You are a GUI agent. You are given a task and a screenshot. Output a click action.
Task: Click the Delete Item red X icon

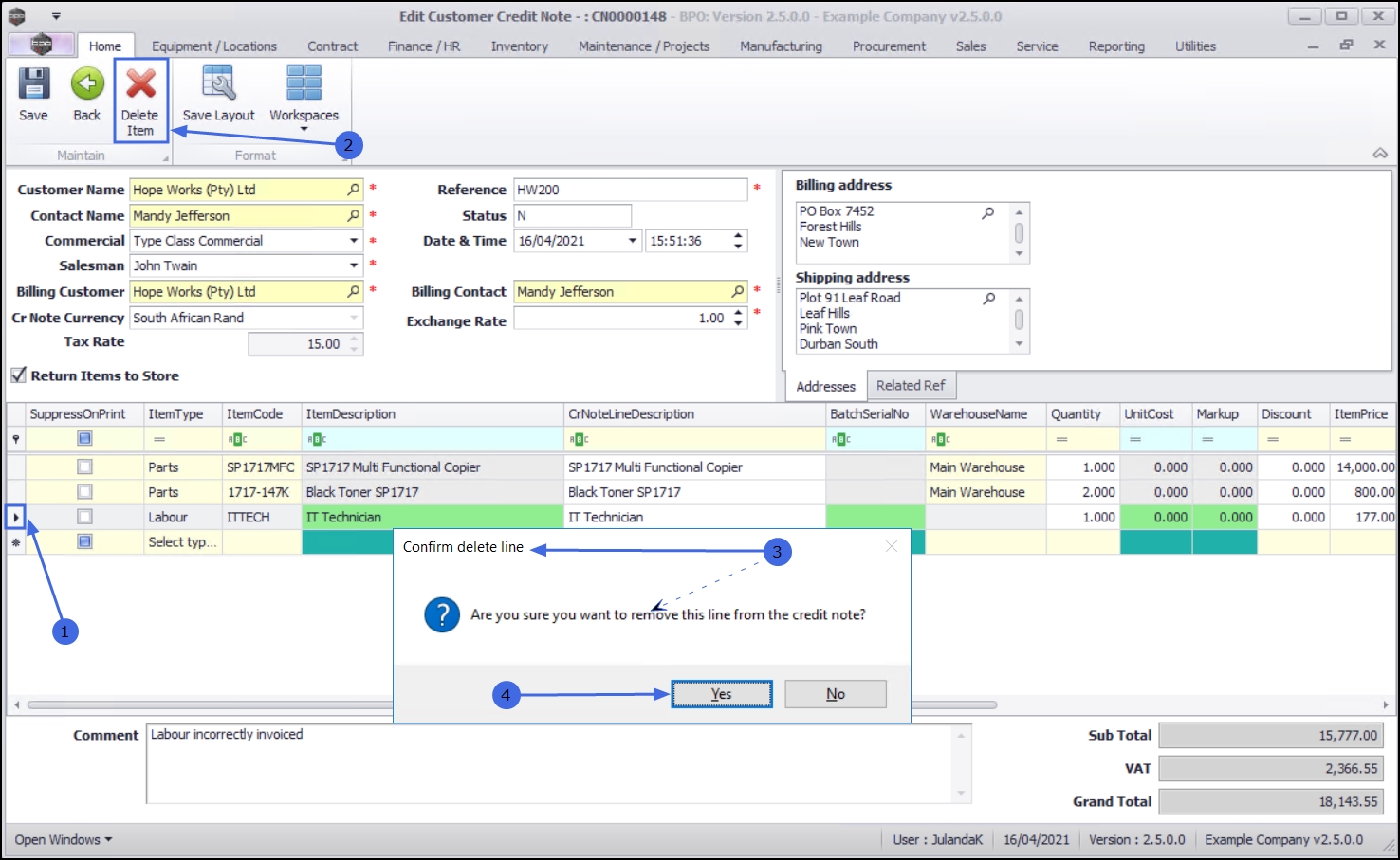coord(140,85)
